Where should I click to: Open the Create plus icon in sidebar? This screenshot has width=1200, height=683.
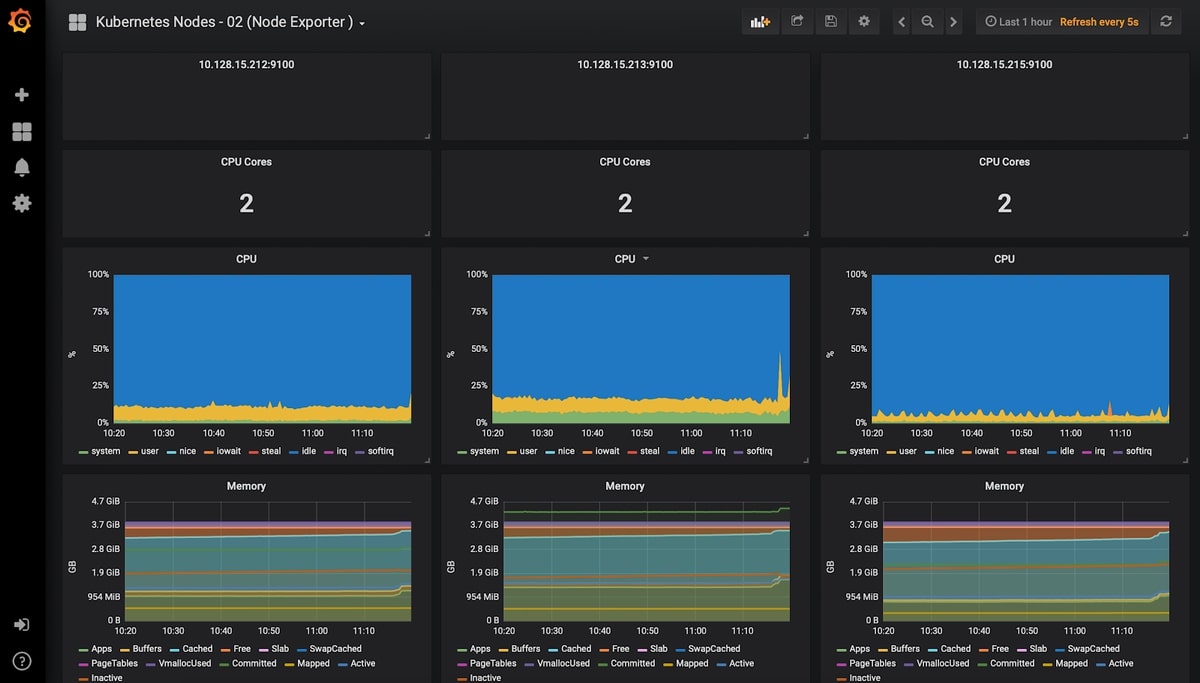[22, 95]
